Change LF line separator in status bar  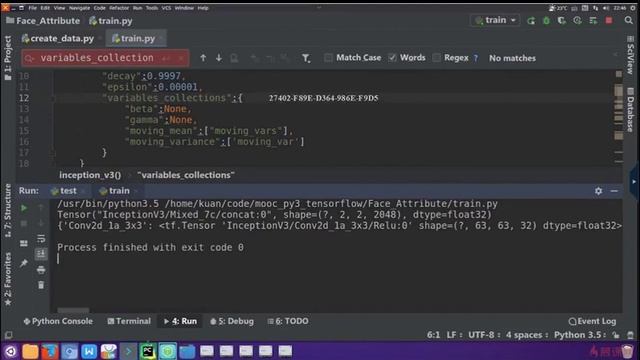coord(454,335)
